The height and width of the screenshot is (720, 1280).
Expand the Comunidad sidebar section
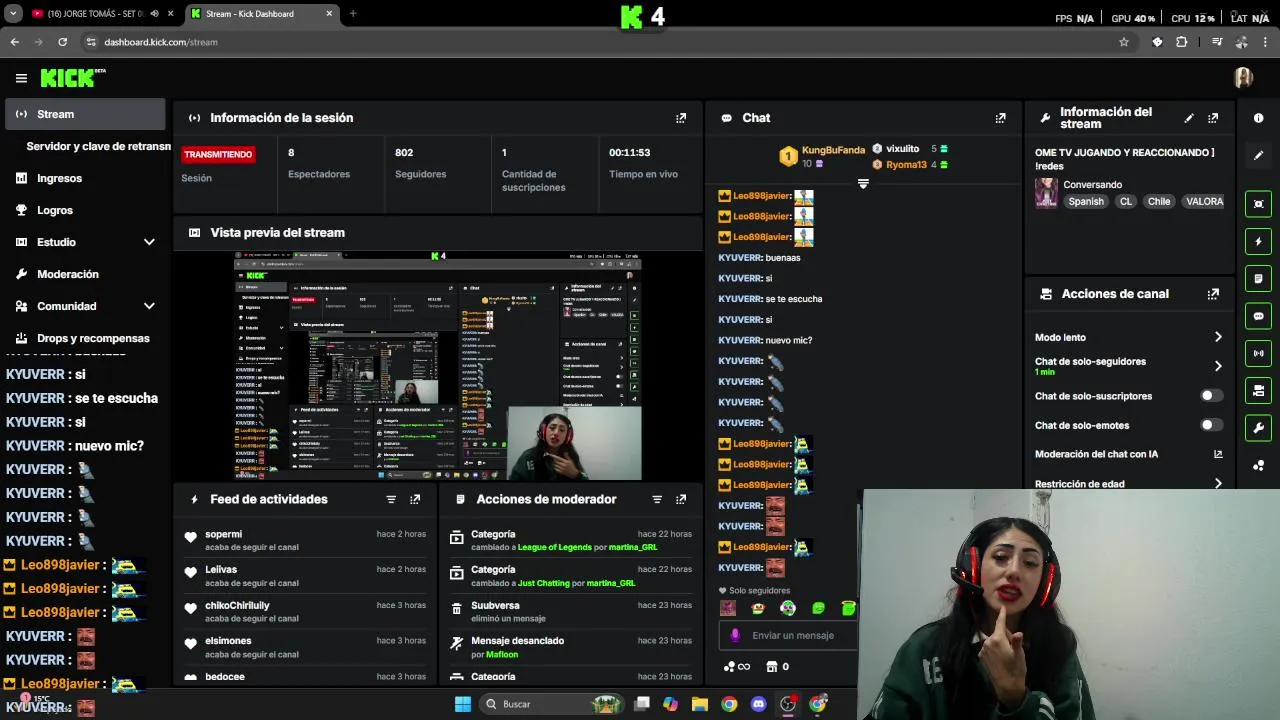click(149, 306)
